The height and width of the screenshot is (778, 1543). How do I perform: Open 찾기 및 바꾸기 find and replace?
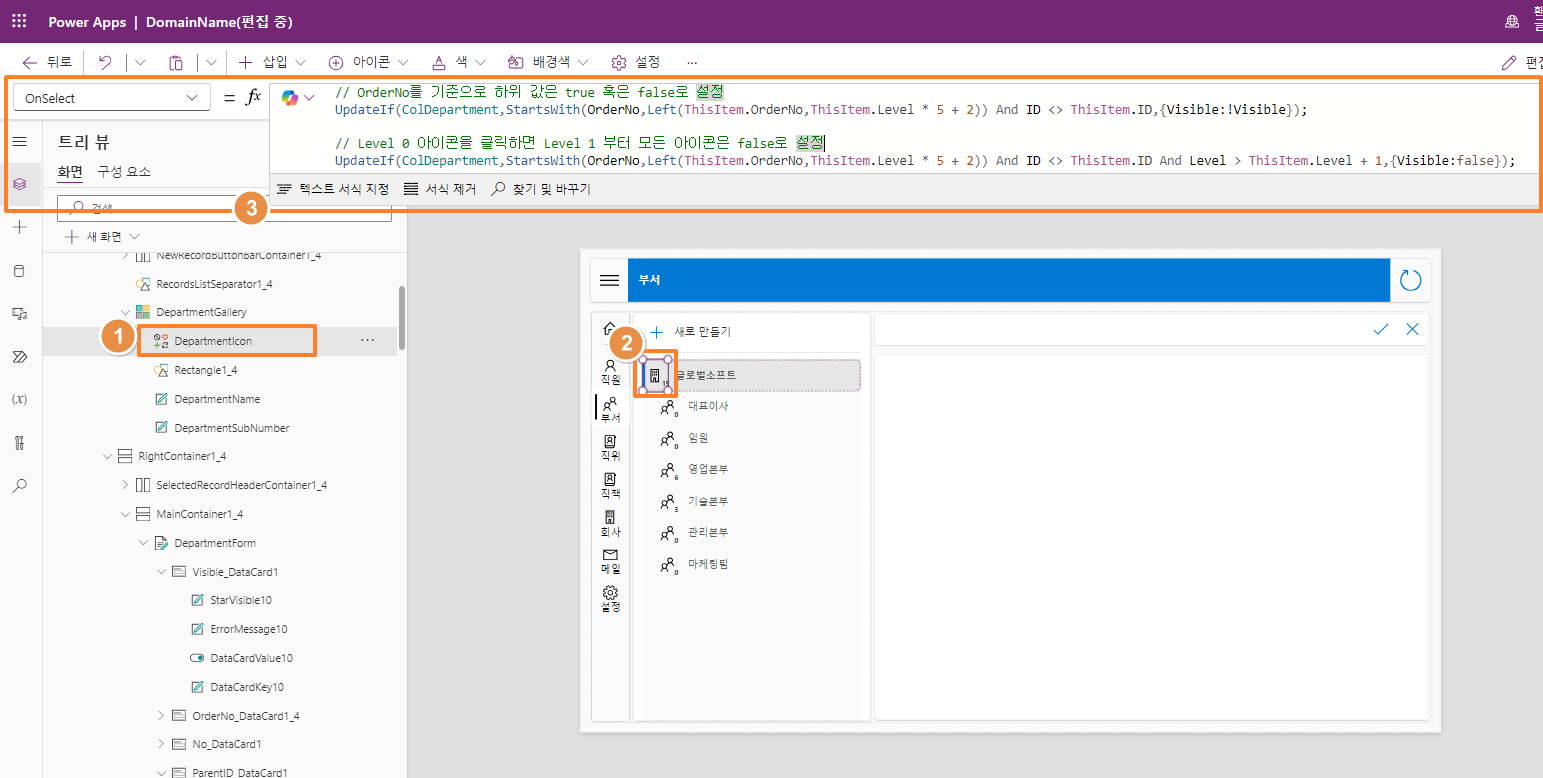tap(541, 188)
